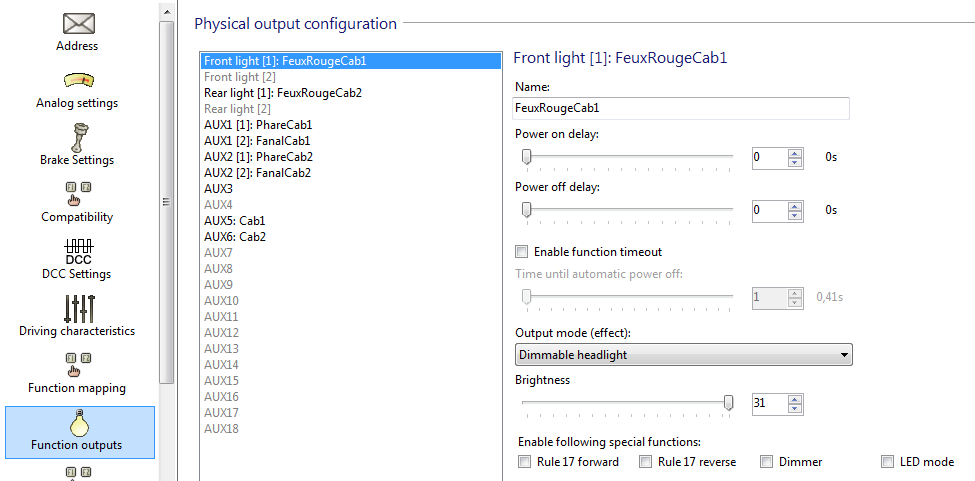Select Function mapping icon

(x=78, y=365)
